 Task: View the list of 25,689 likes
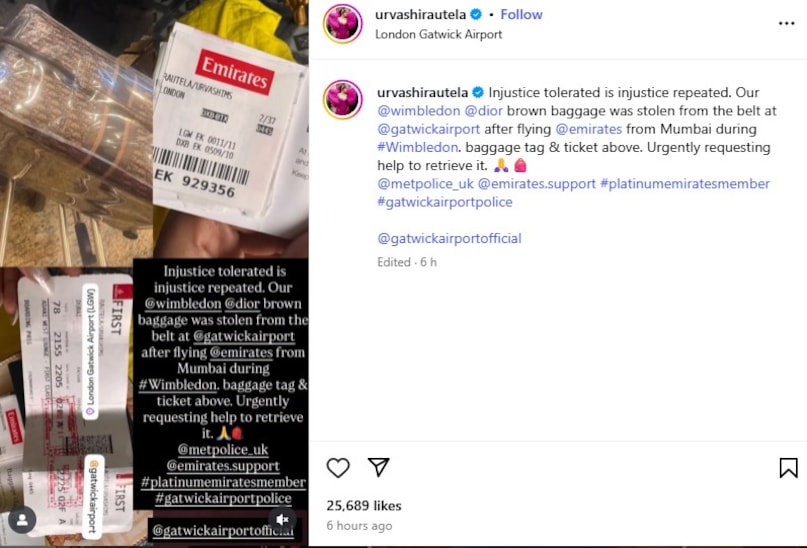(364, 506)
